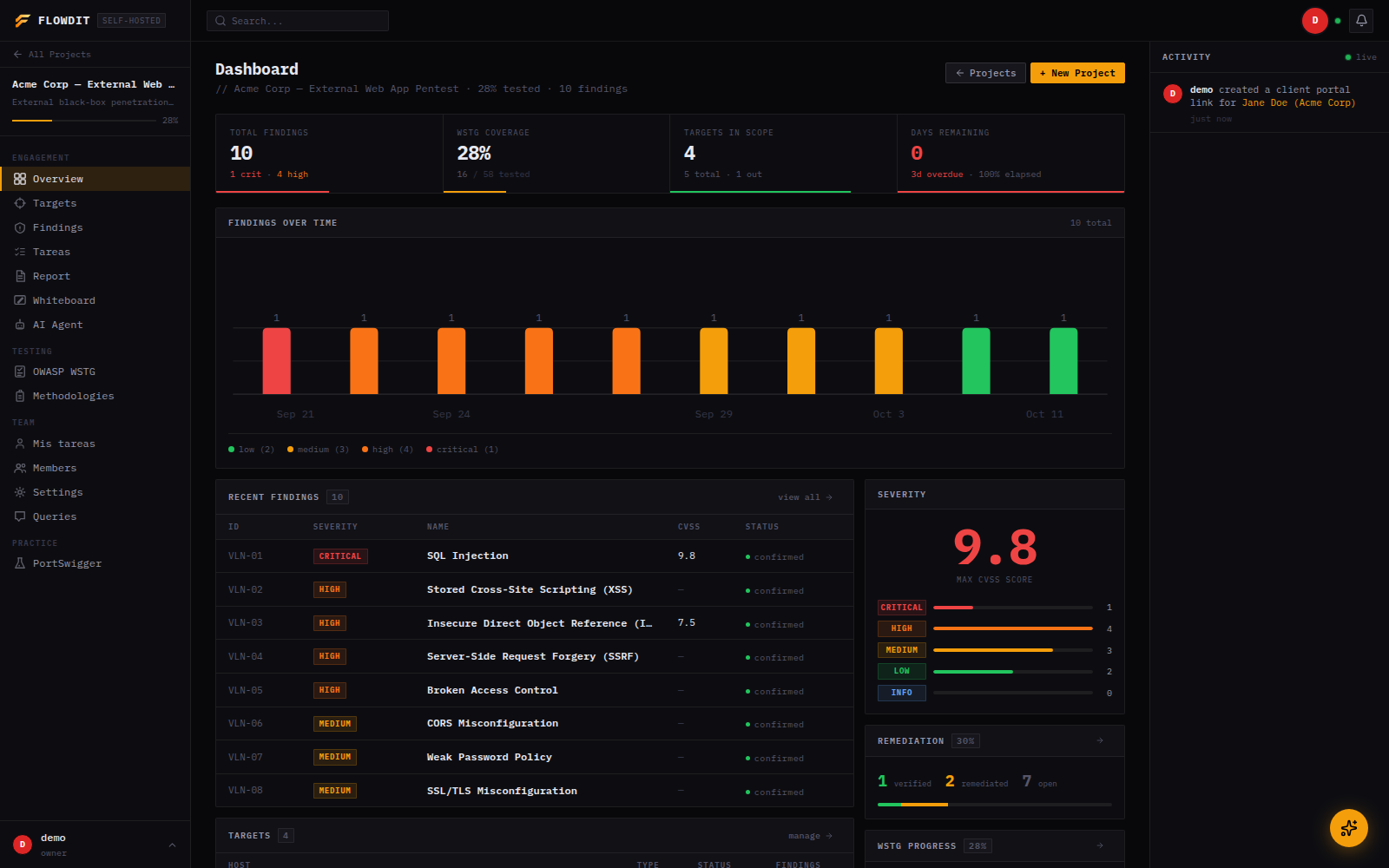Click the notifications bell icon
This screenshot has height=868, width=1389.
point(1361,21)
